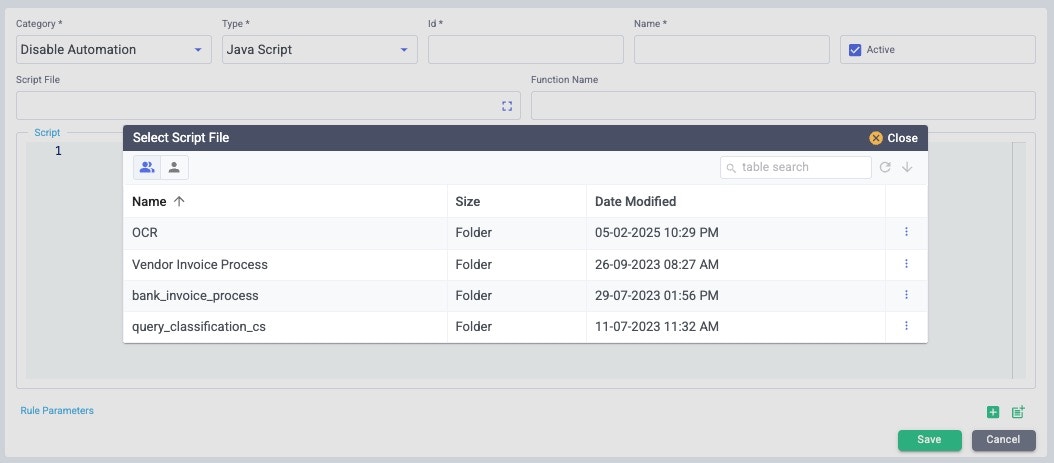The height and width of the screenshot is (463, 1054).
Task: Click the Select Script File dialog title
Action: click(181, 138)
